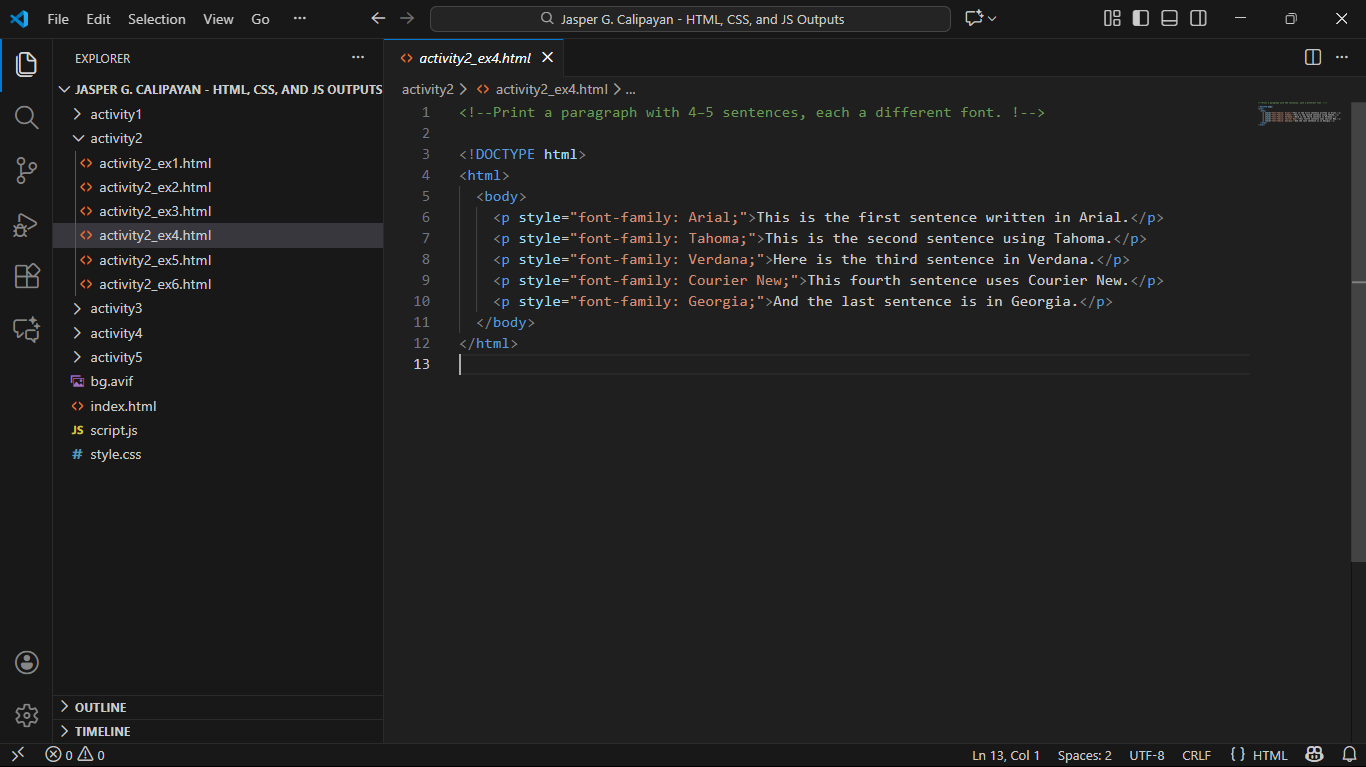The image size is (1366, 767).
Task: Click the CRLF end-of-line indicator
Action: coord(1196,755)
